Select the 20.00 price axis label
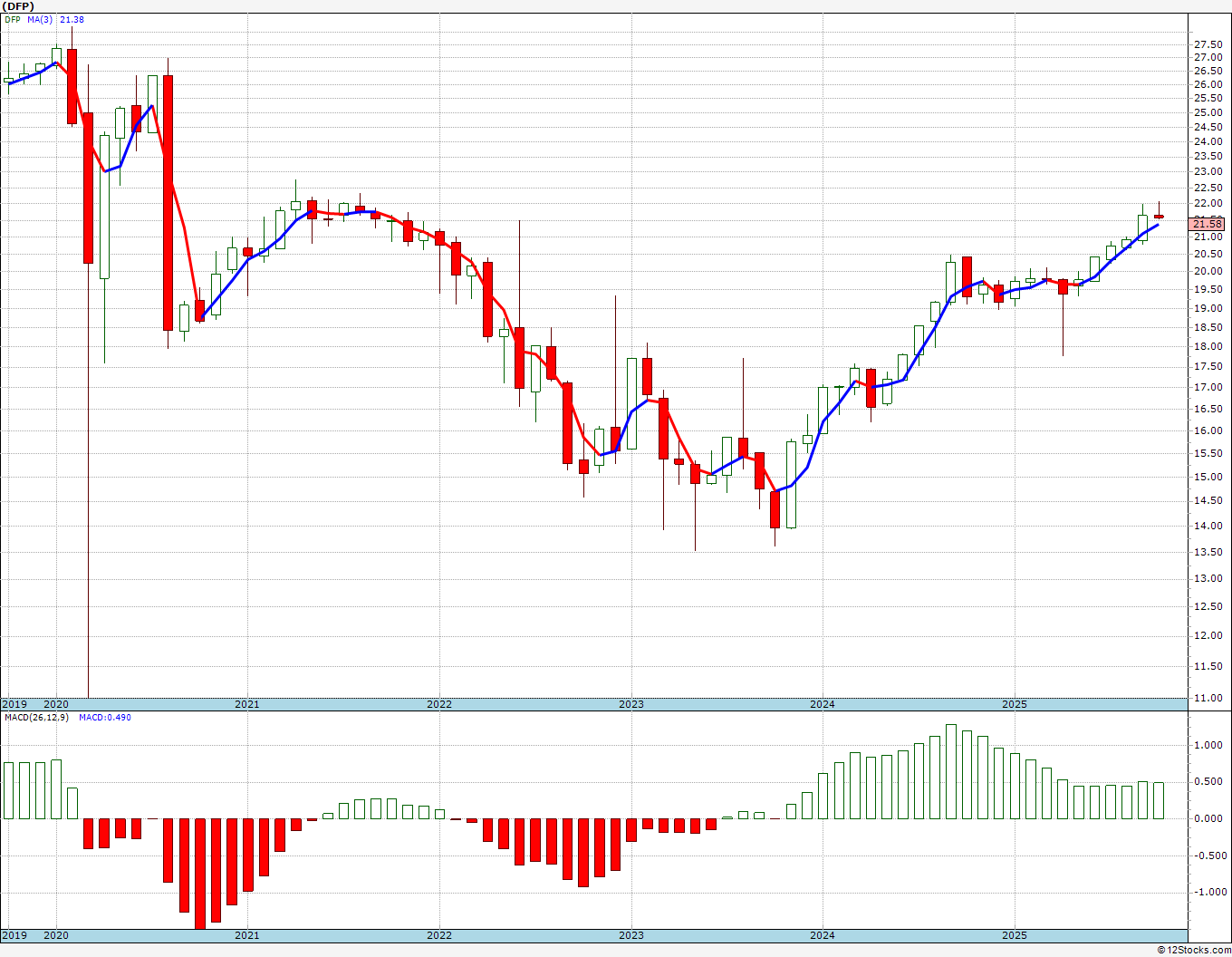Viewport: 1232px width, 957px height. coord(1208,271)
